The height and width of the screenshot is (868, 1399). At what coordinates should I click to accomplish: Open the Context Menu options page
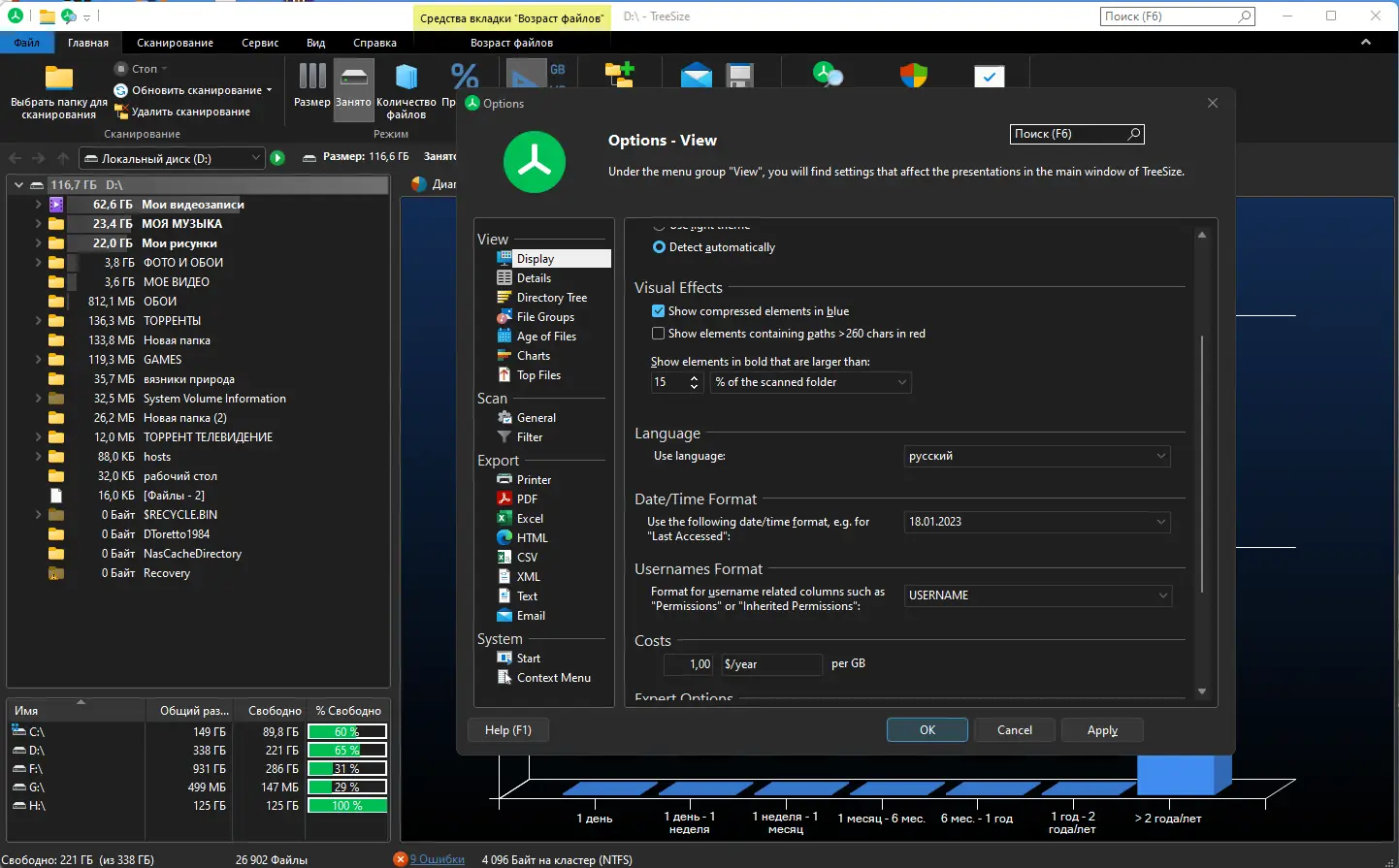(x=553, y=678)
